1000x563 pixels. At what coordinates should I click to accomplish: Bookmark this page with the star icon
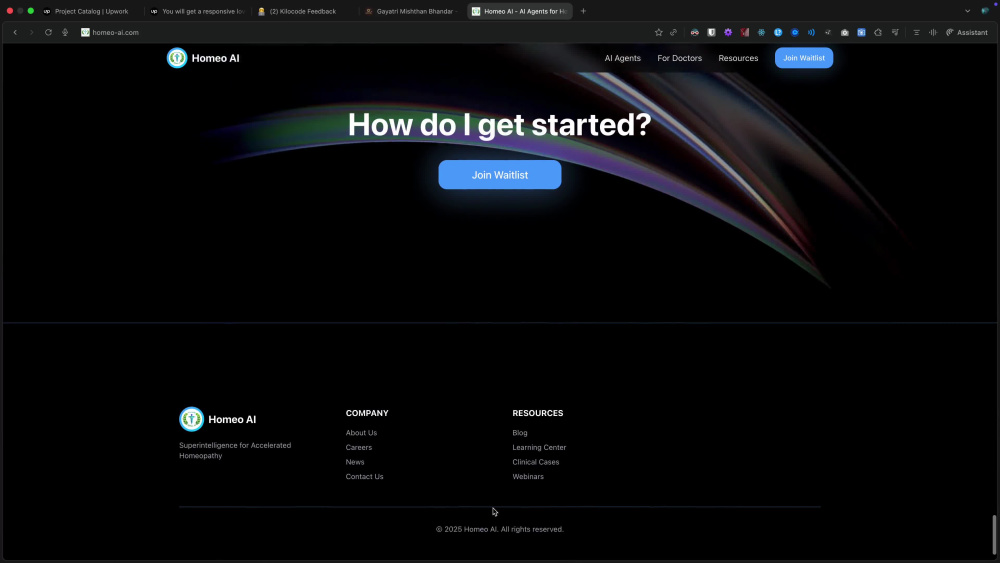tap(659, 32)
